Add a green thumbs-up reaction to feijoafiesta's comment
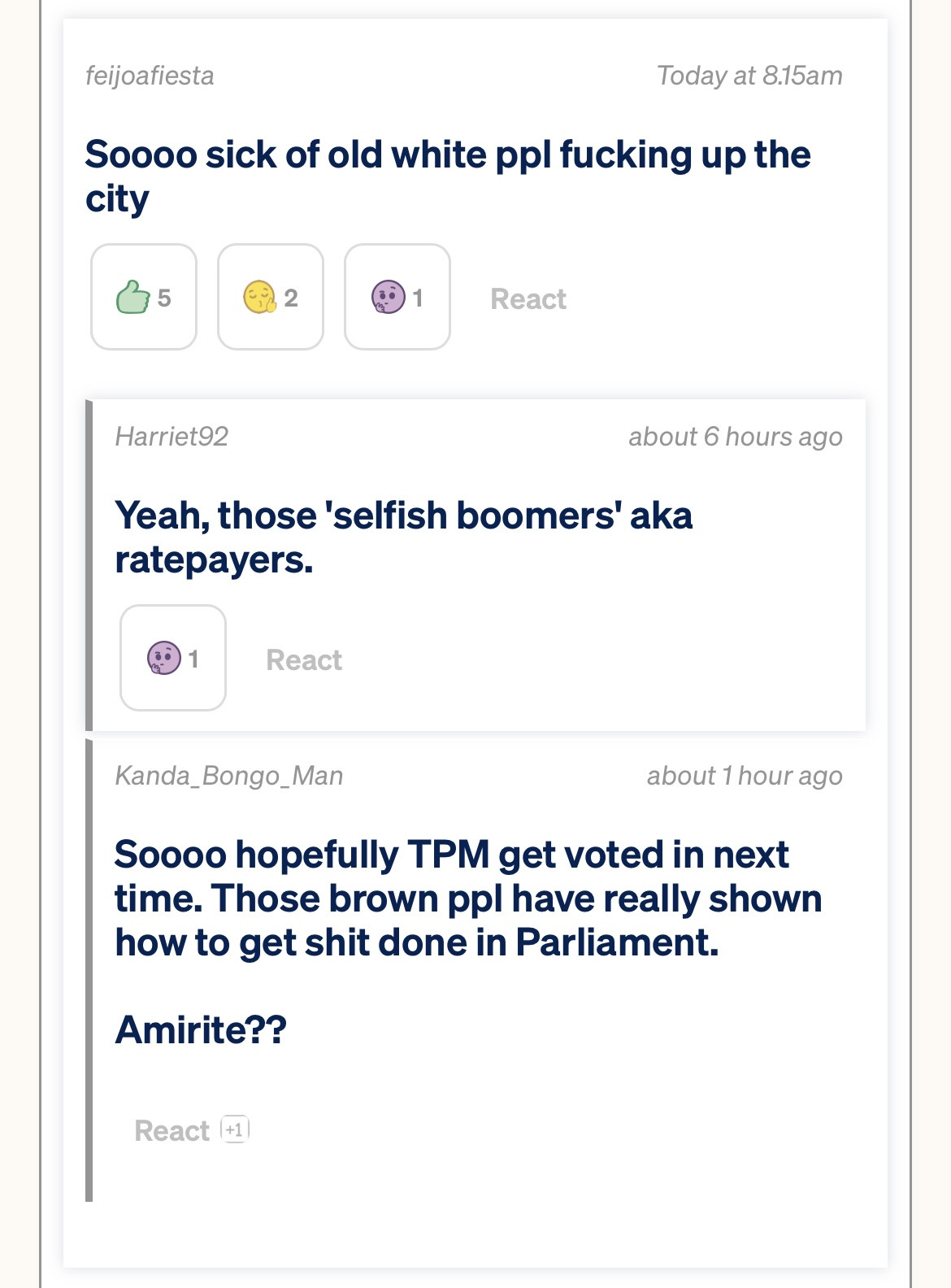 (144, 297)
